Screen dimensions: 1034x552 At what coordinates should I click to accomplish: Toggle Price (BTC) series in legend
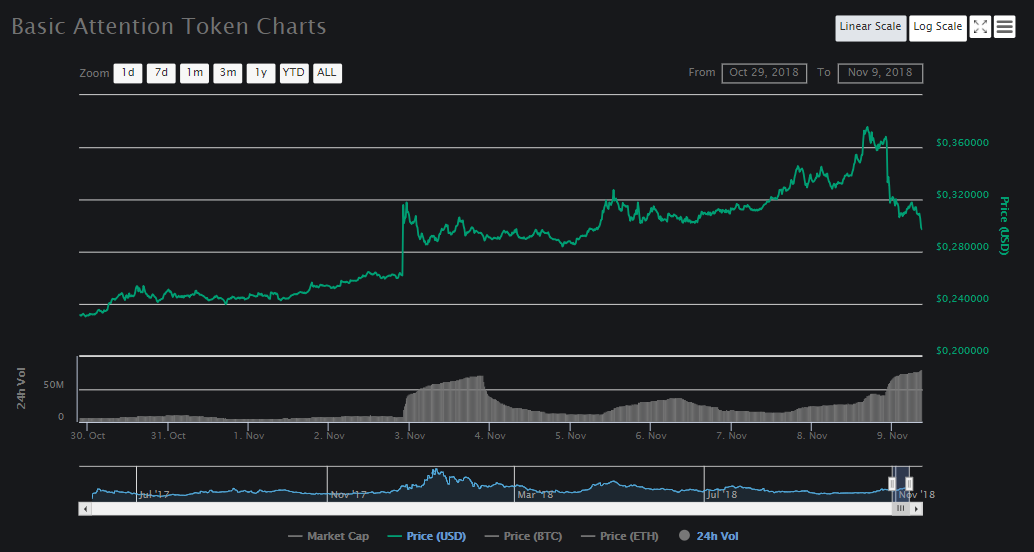pyautogui.click(x=524, y=536)
